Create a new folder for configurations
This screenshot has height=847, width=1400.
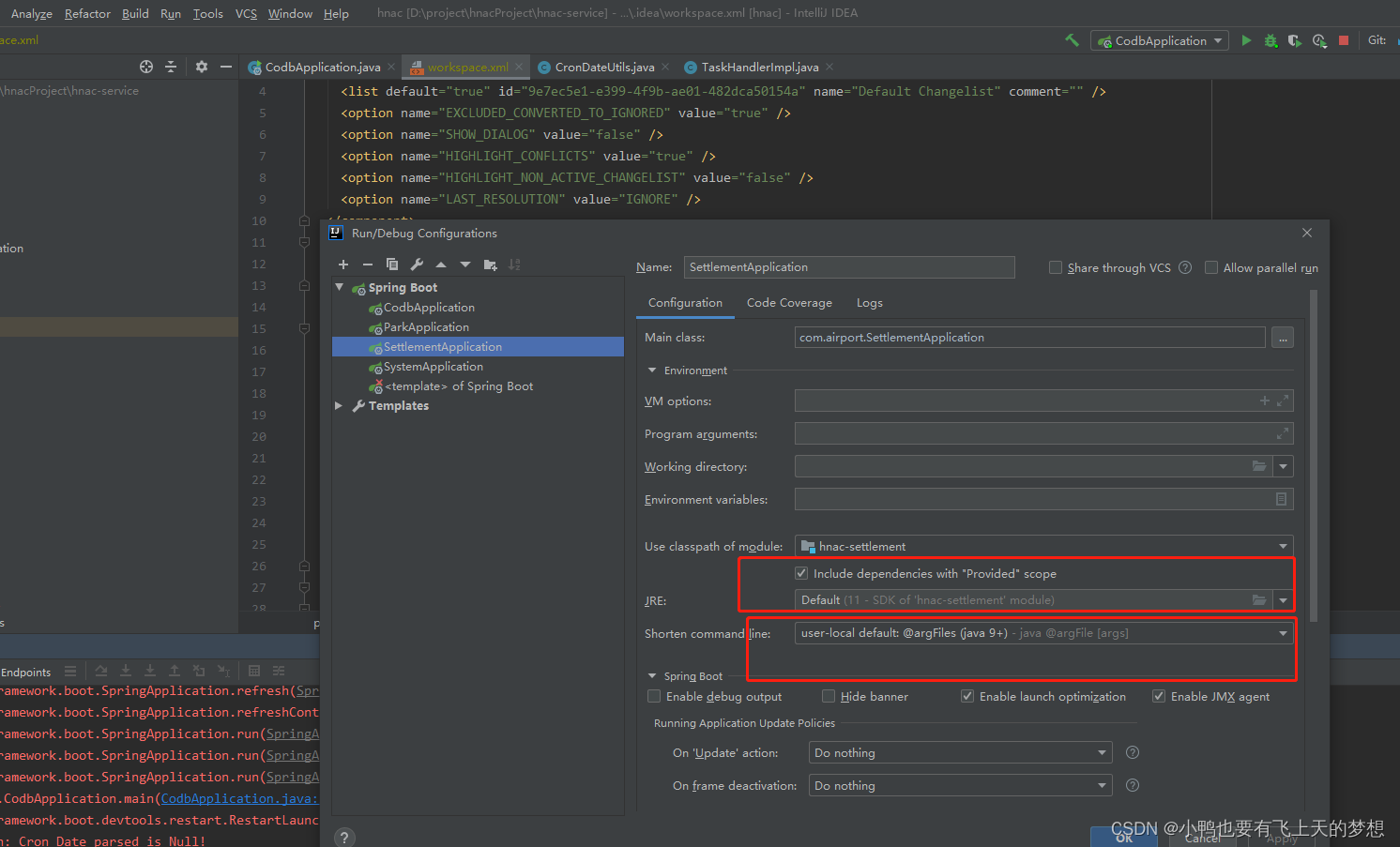(x=489, y=264)
